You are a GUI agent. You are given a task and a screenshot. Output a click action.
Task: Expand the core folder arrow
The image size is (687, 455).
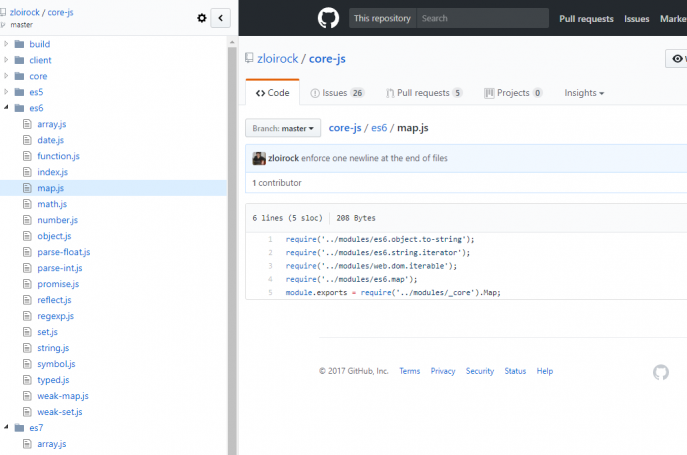point(6,76)
